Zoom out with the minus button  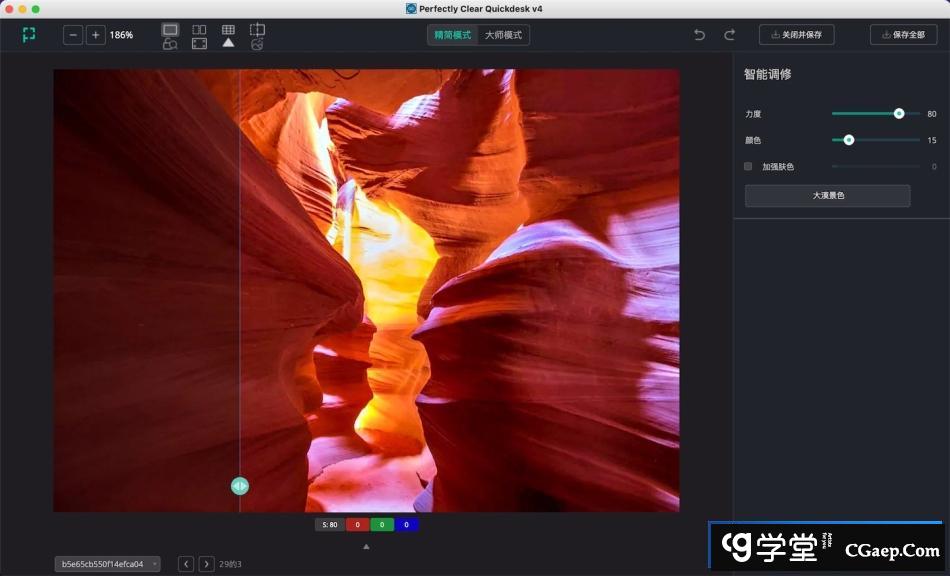[73, 35]
